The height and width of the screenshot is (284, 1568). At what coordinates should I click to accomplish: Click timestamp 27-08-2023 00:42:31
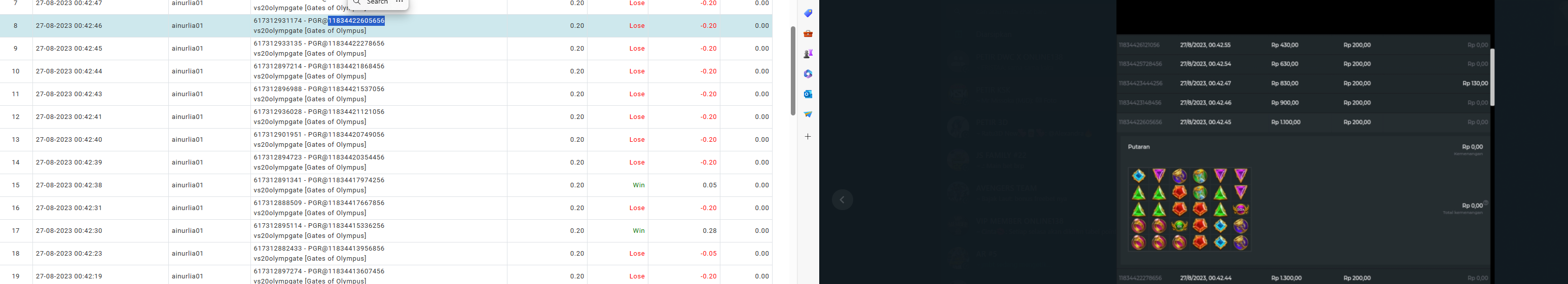tap(69, 208)
